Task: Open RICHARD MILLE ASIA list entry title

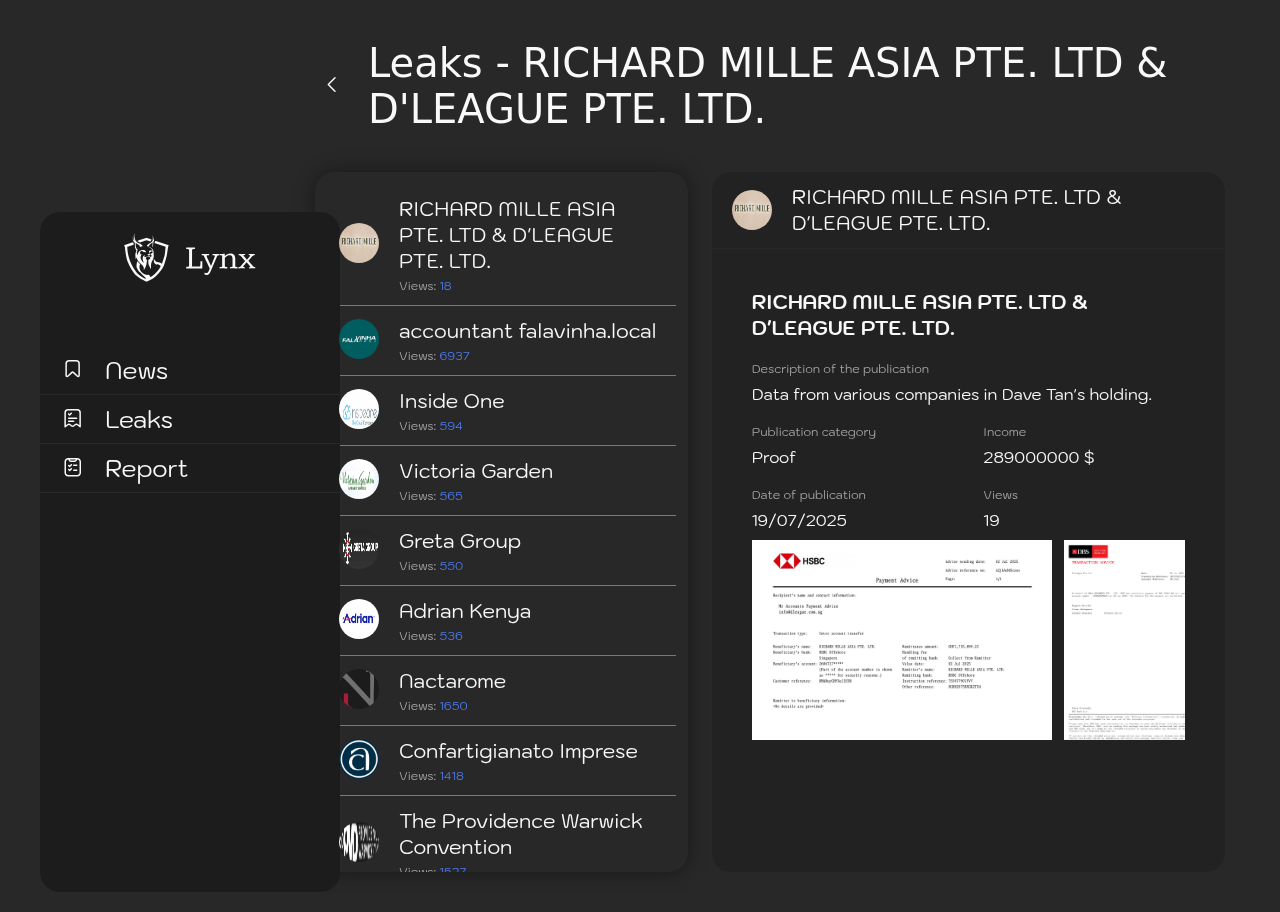Action: click(x=507, y=235)
